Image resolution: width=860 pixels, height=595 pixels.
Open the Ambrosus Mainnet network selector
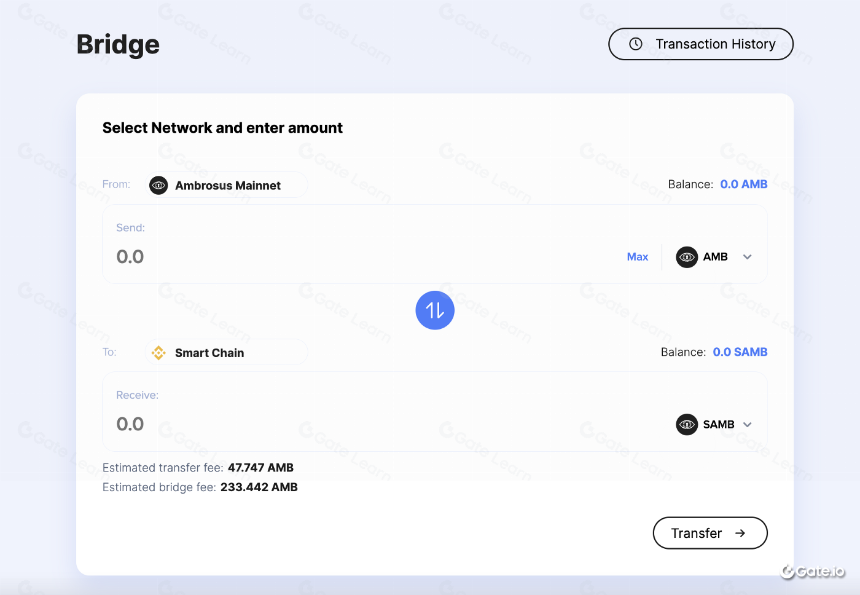227,185
